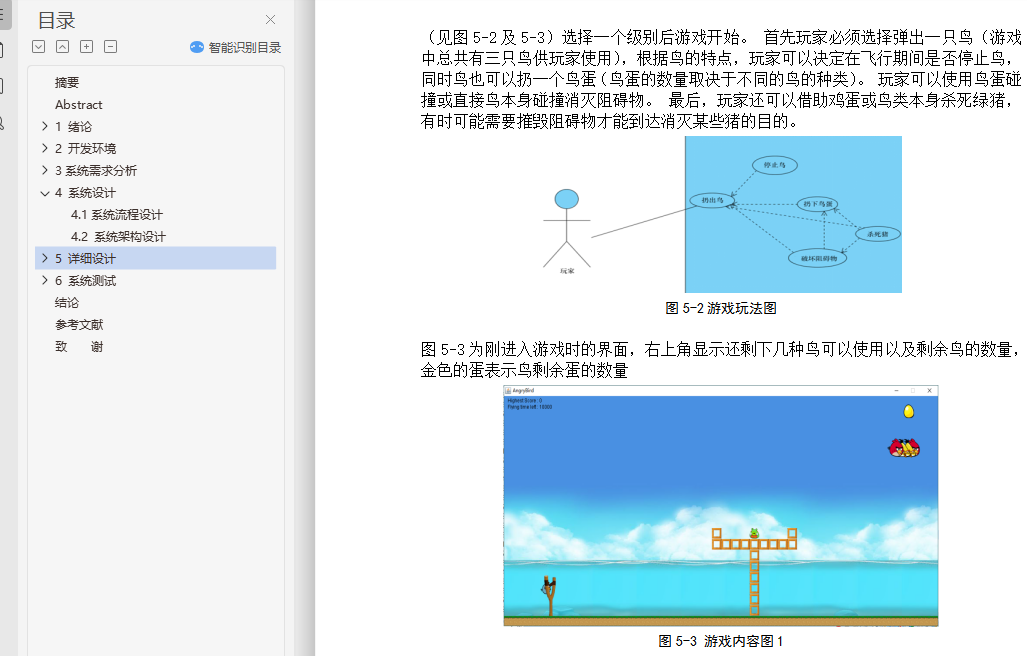The height and width of the screenshot is (656, 1027).
Task: Run 智能识别目录 smart outline detection
Action: click(x=235, y=47)
